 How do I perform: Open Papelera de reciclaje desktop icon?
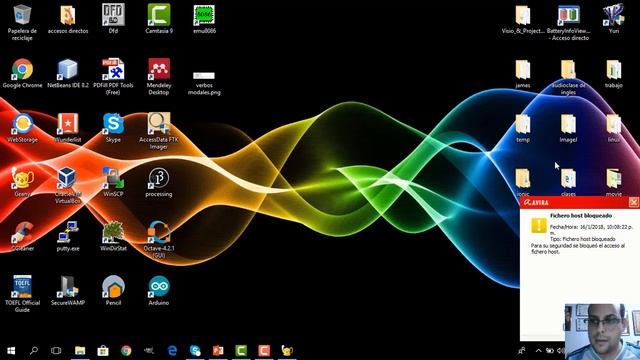pos(22,22)
